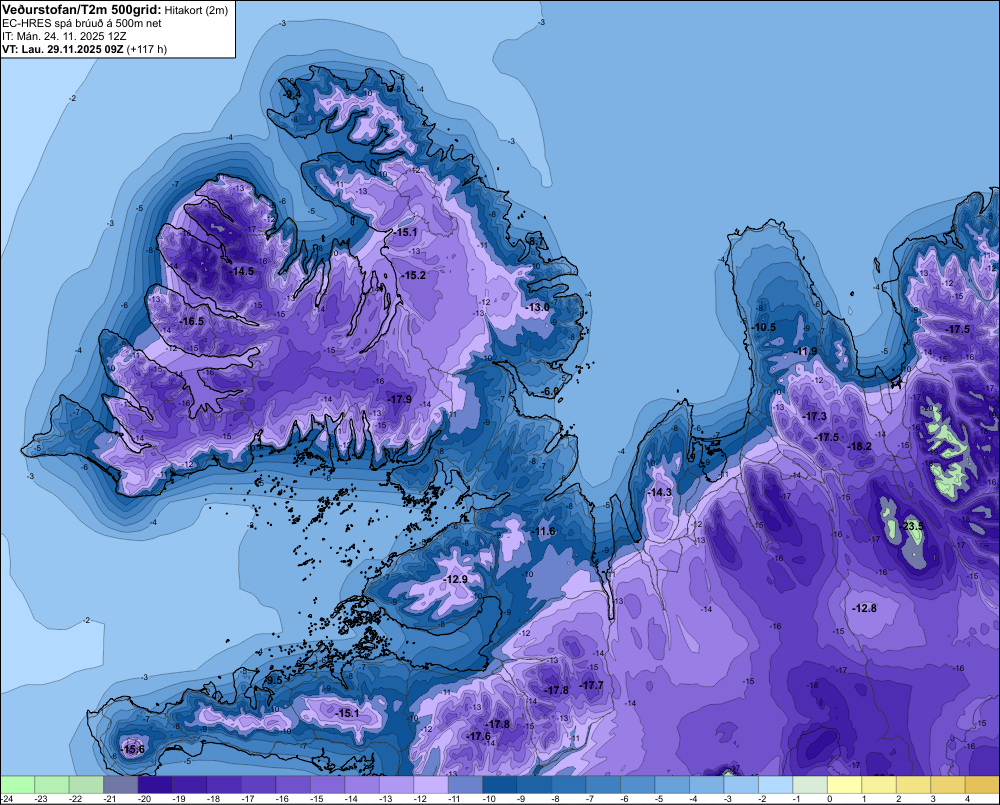Click the -9.5 temperature value among the islands
This screenshot has height=805, width=1000.
point(274,681)
